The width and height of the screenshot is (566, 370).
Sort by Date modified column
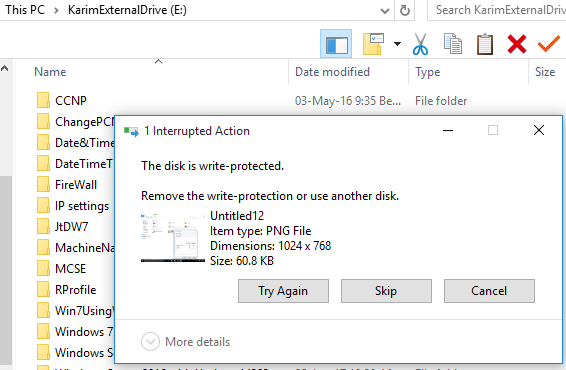pos(332,72)
